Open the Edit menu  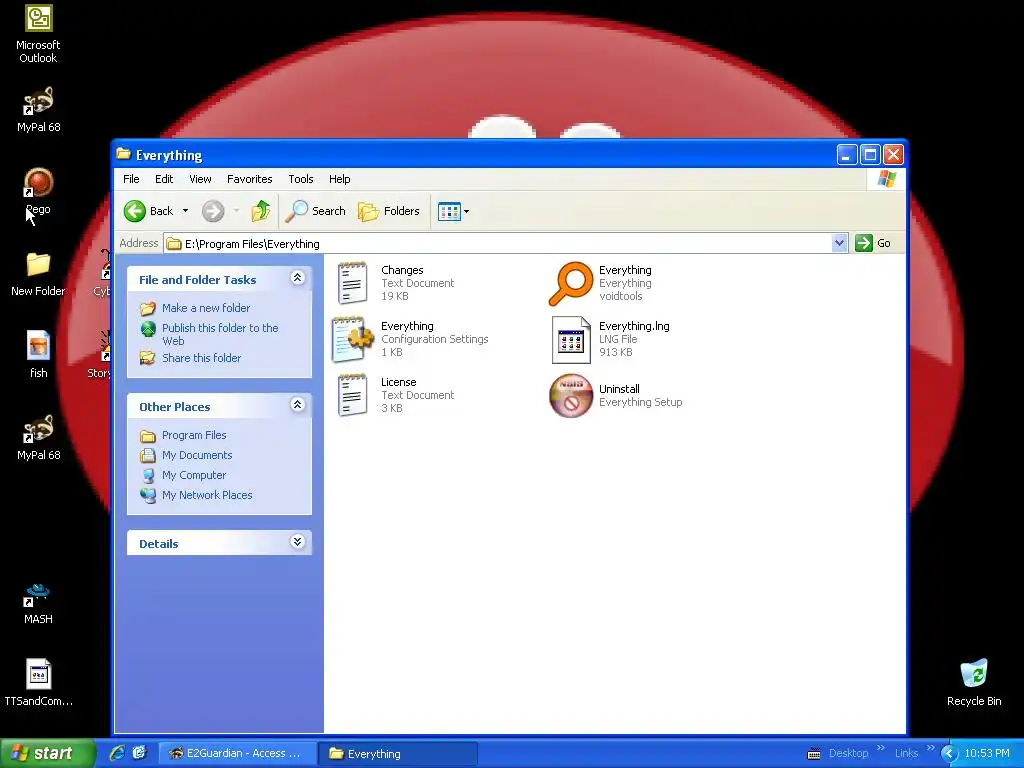coord(164,179)
